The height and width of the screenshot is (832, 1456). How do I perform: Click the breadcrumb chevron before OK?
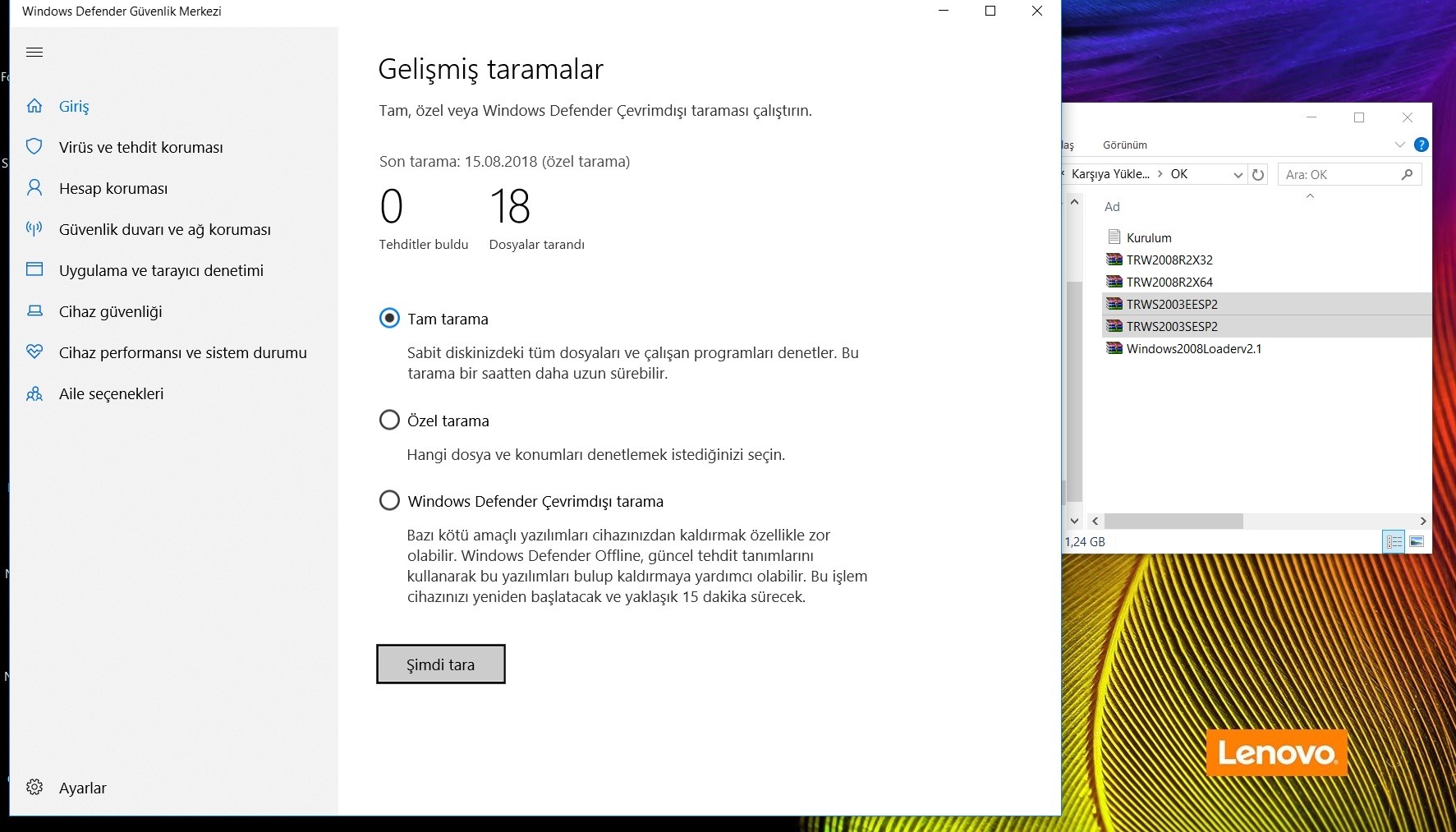pos(1160,174)
